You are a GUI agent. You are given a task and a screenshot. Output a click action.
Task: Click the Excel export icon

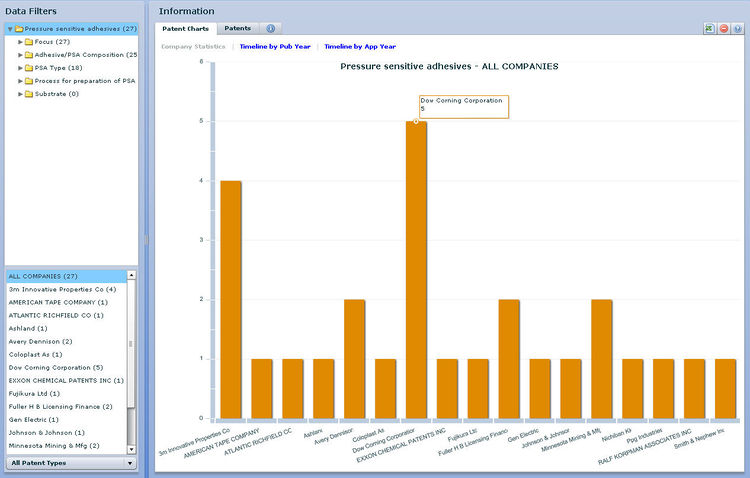pos(709,29)
